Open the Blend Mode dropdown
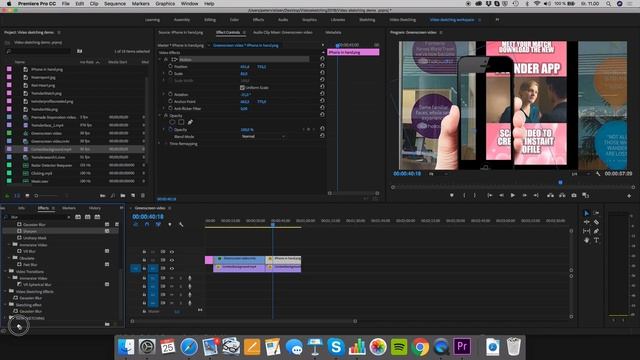640x360 pixels. tap(263, 136)
